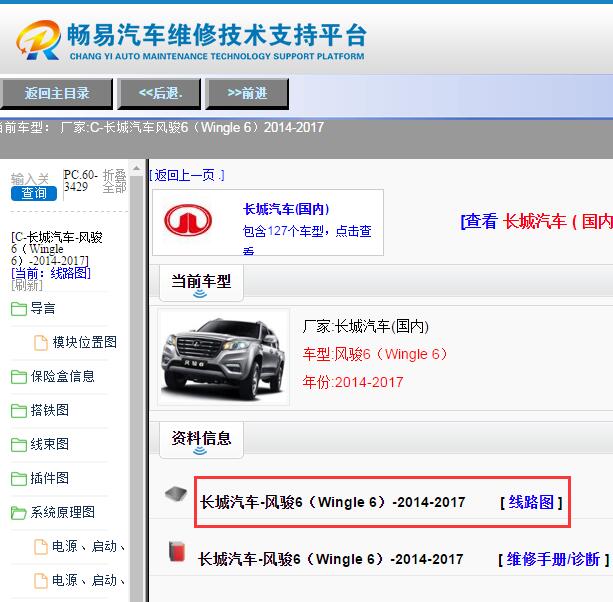This screenshot has width=613, height=602.
Task: Open the 线路图 wiring diagram link
Action: 531,502
